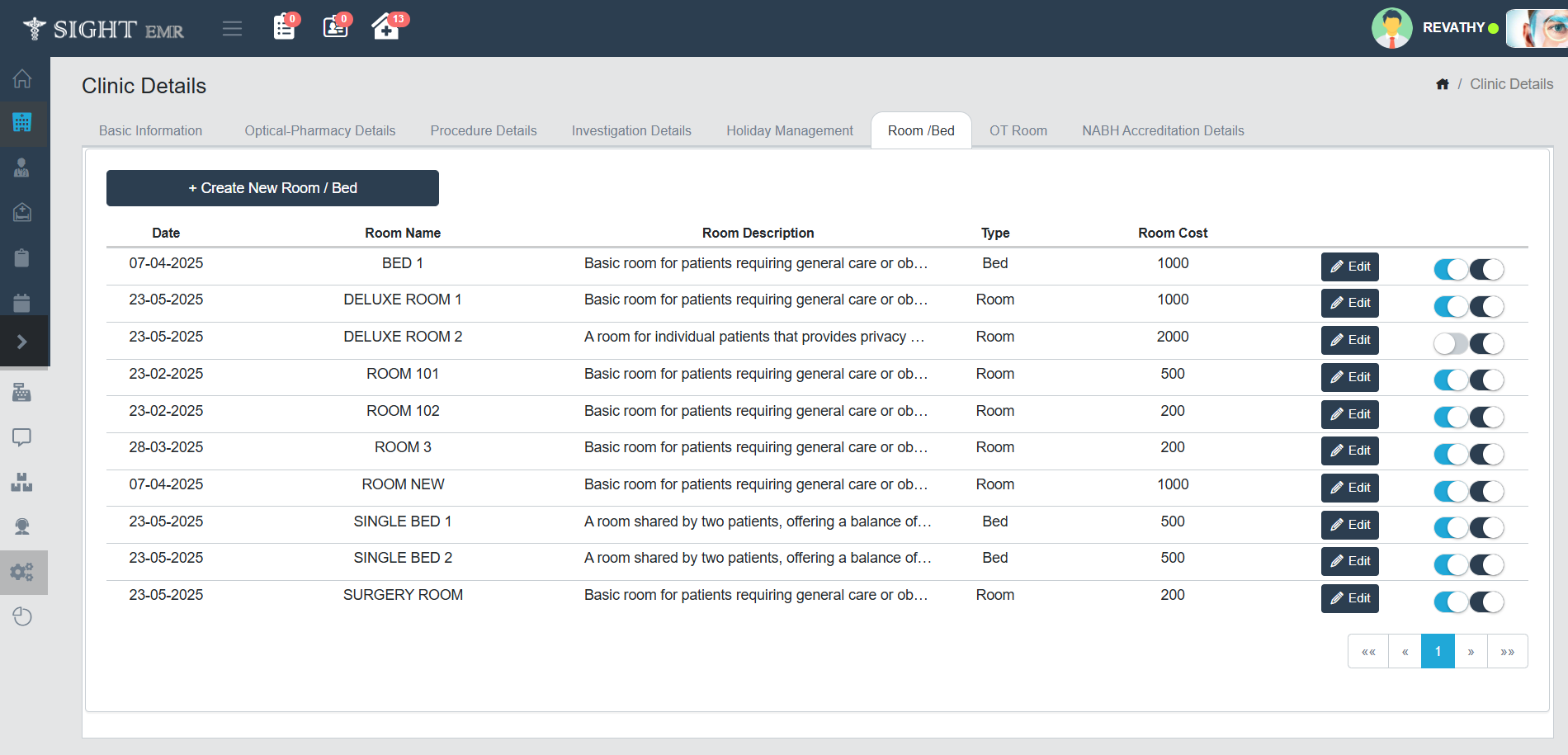Click the chat message icon in sidebar
Viewport: 1568px width, 755px height.
(22, 437)
